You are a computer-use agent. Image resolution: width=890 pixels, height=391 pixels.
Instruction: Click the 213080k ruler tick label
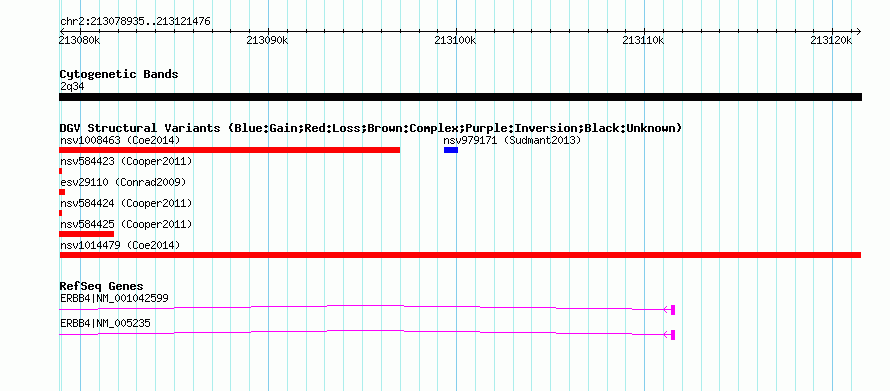pos(80,40)
